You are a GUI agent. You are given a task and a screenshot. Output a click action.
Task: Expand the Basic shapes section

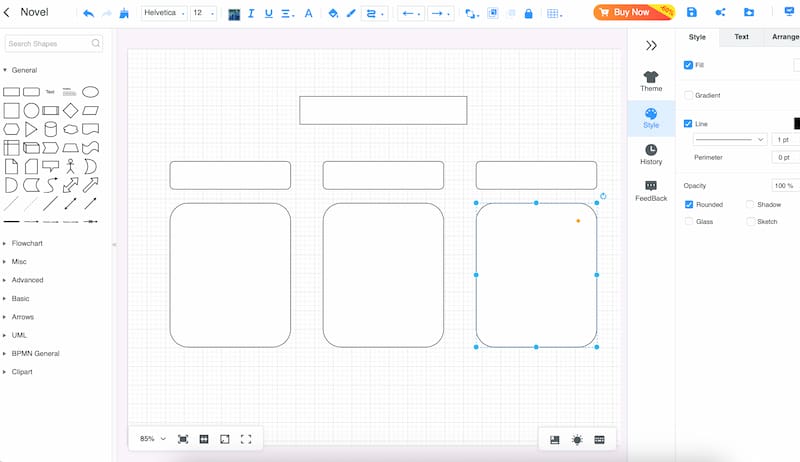pyautogui.click(x=16, y=298)
